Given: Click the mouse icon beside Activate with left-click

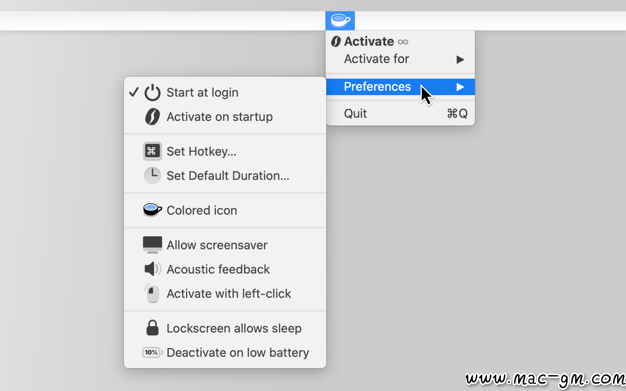Looking at the screenshot, I should [x=152, y=294].
